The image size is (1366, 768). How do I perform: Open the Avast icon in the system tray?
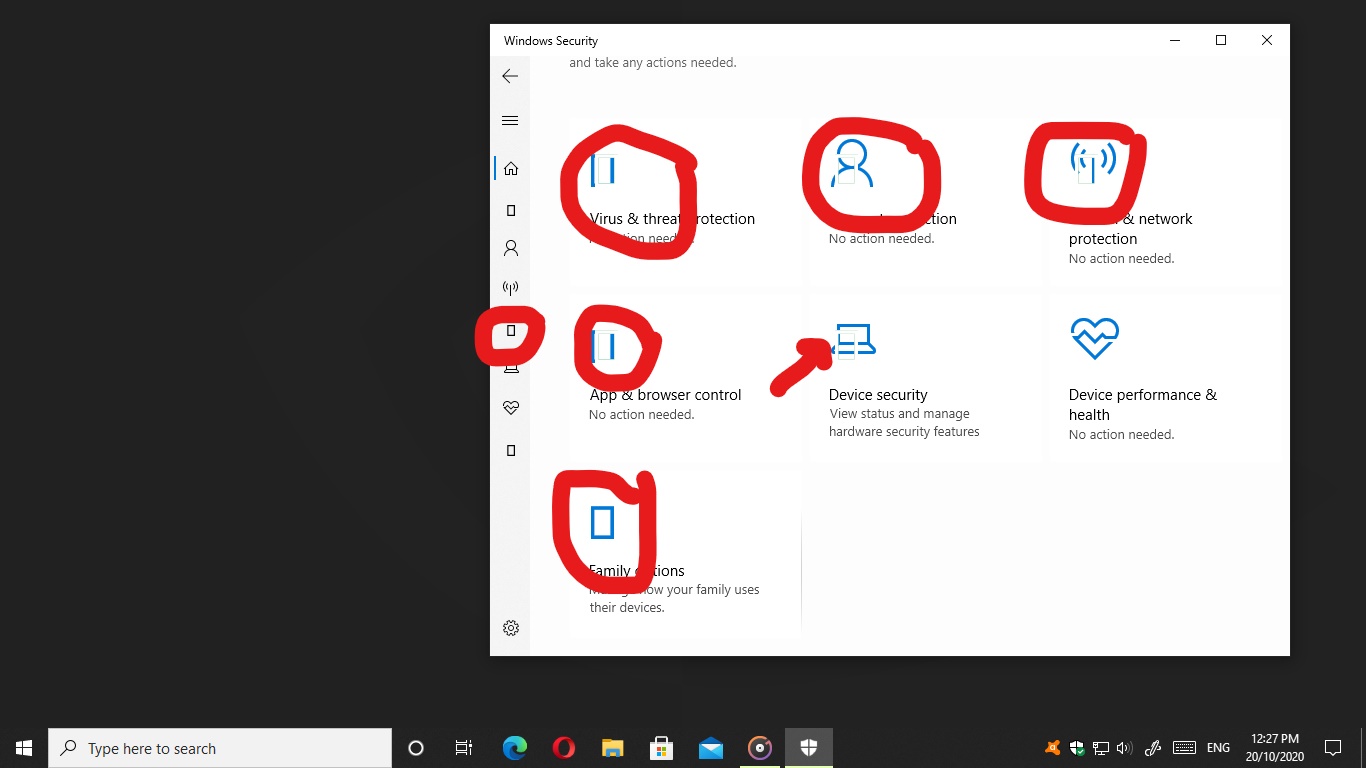click(x=1052, y=748)
